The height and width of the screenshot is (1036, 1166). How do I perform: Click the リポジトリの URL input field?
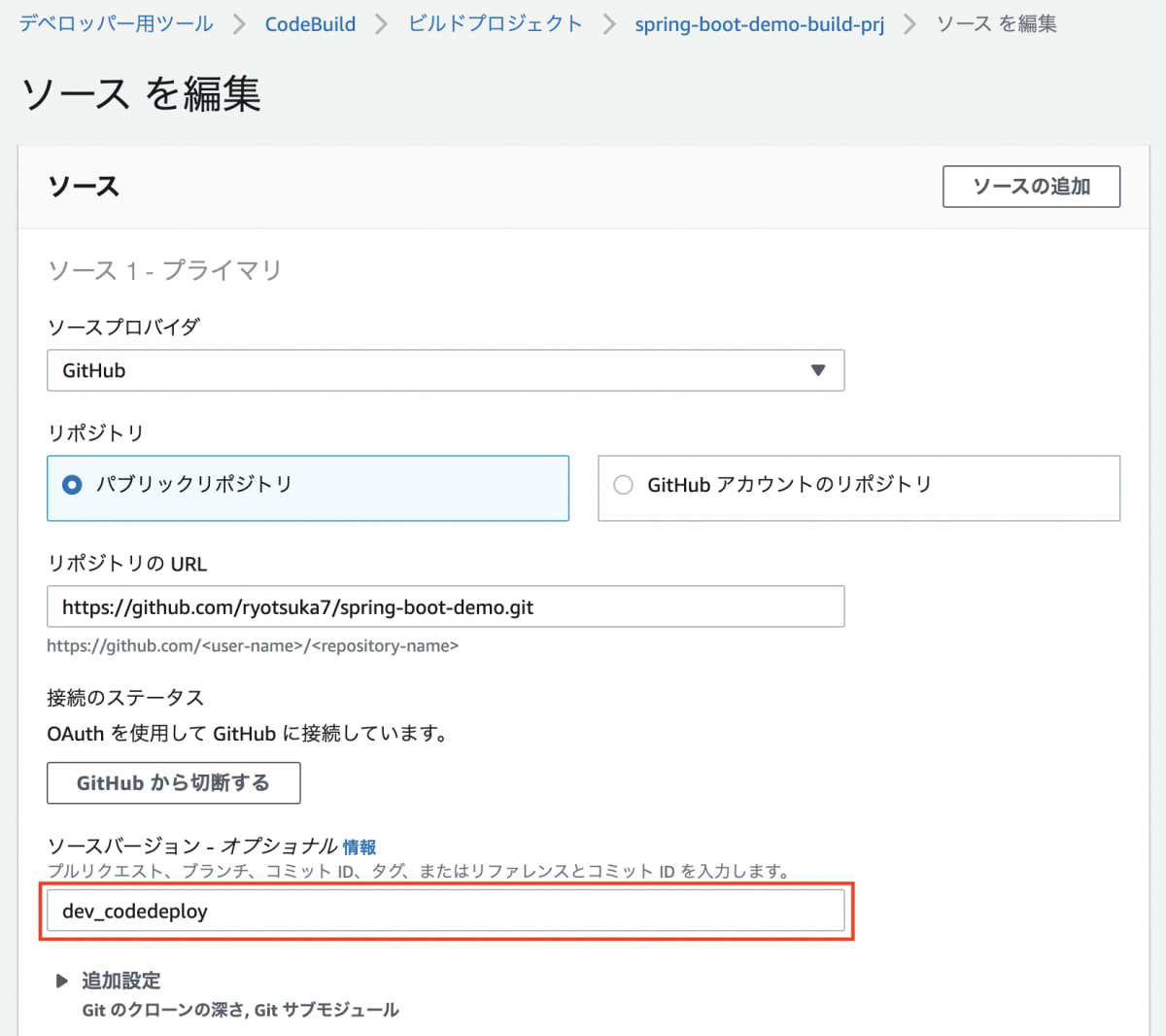(445, 606)
